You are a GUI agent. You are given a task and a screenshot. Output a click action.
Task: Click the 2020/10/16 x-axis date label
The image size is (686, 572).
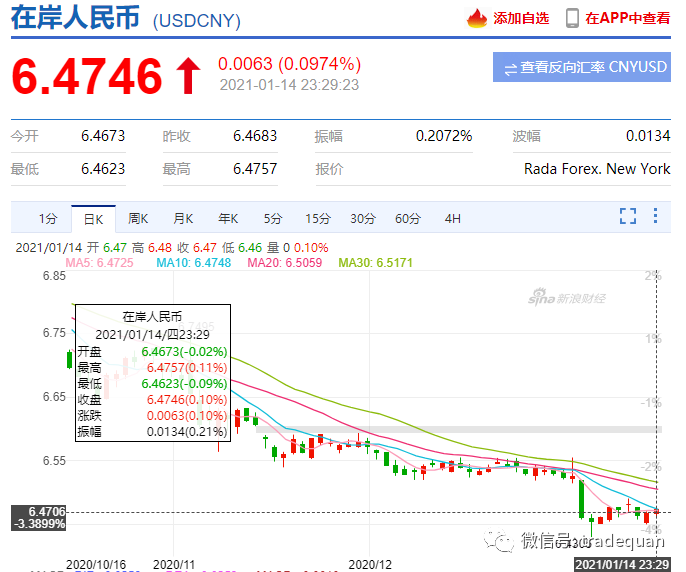tap(96, 565)
